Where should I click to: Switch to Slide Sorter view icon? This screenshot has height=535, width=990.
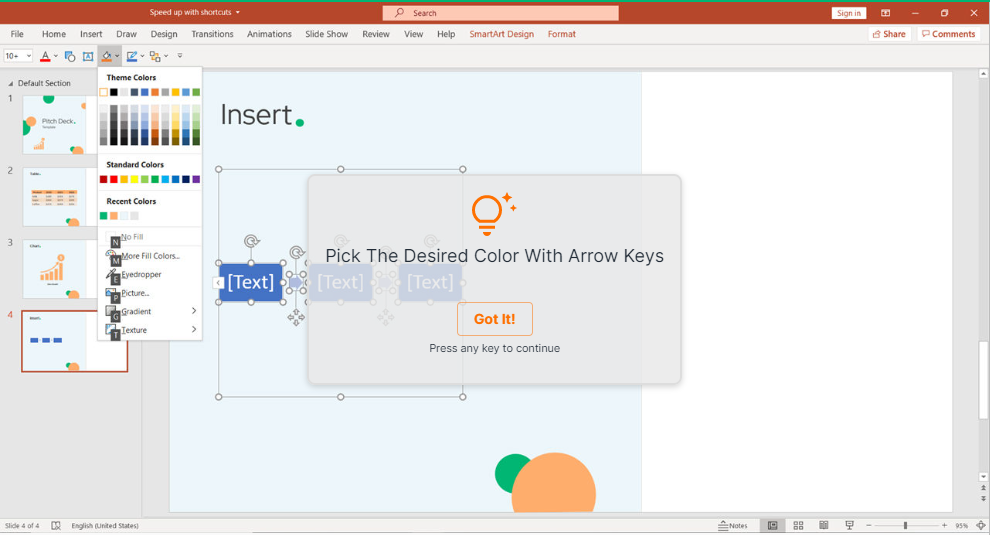pos(798,526)
